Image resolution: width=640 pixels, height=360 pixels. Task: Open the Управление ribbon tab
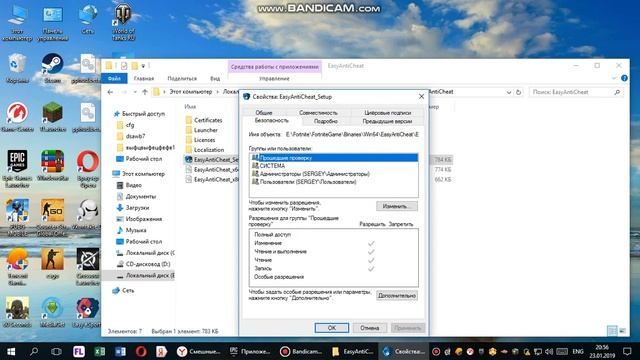click(x=274, y=78)
